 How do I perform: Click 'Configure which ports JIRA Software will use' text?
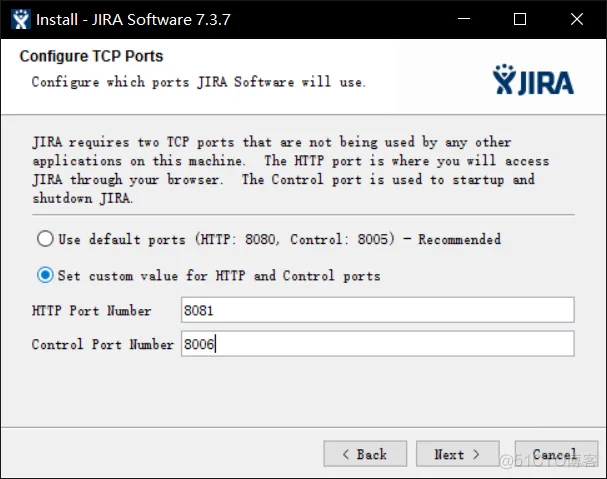pyautogui.click(x=198, y=82)
